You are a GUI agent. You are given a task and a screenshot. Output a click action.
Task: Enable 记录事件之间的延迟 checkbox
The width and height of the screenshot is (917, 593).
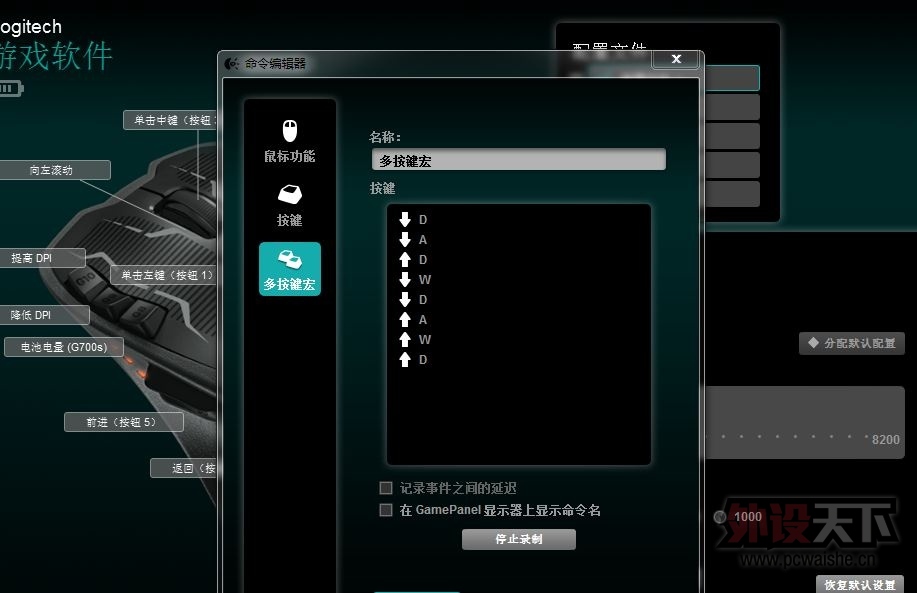386,488
